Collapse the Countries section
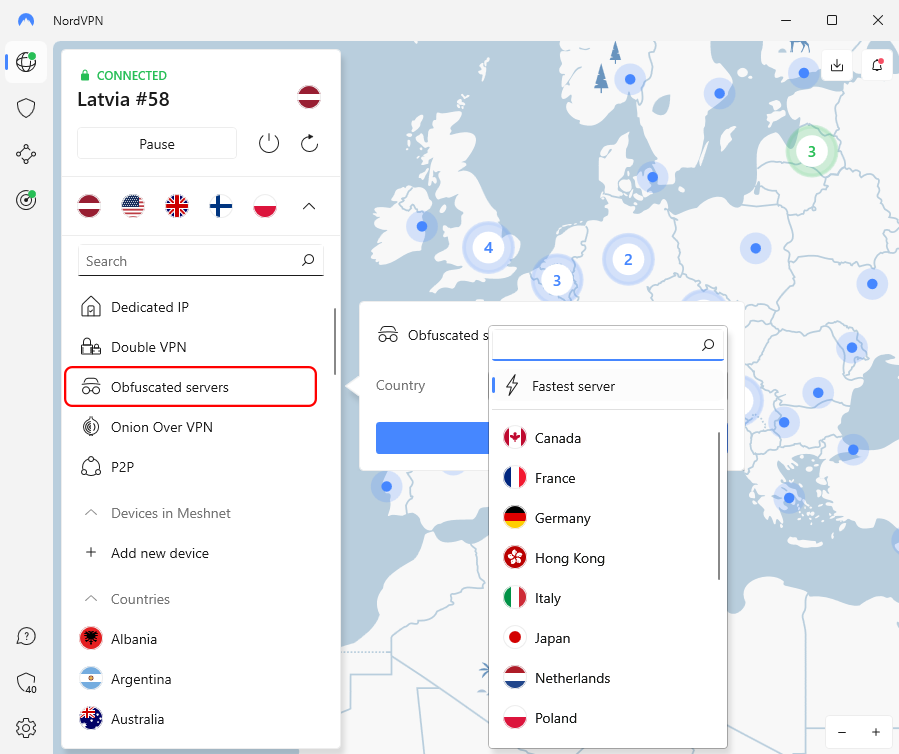This screenshot has width=899, height=754. pyautogui.click(x=90, y=599)
